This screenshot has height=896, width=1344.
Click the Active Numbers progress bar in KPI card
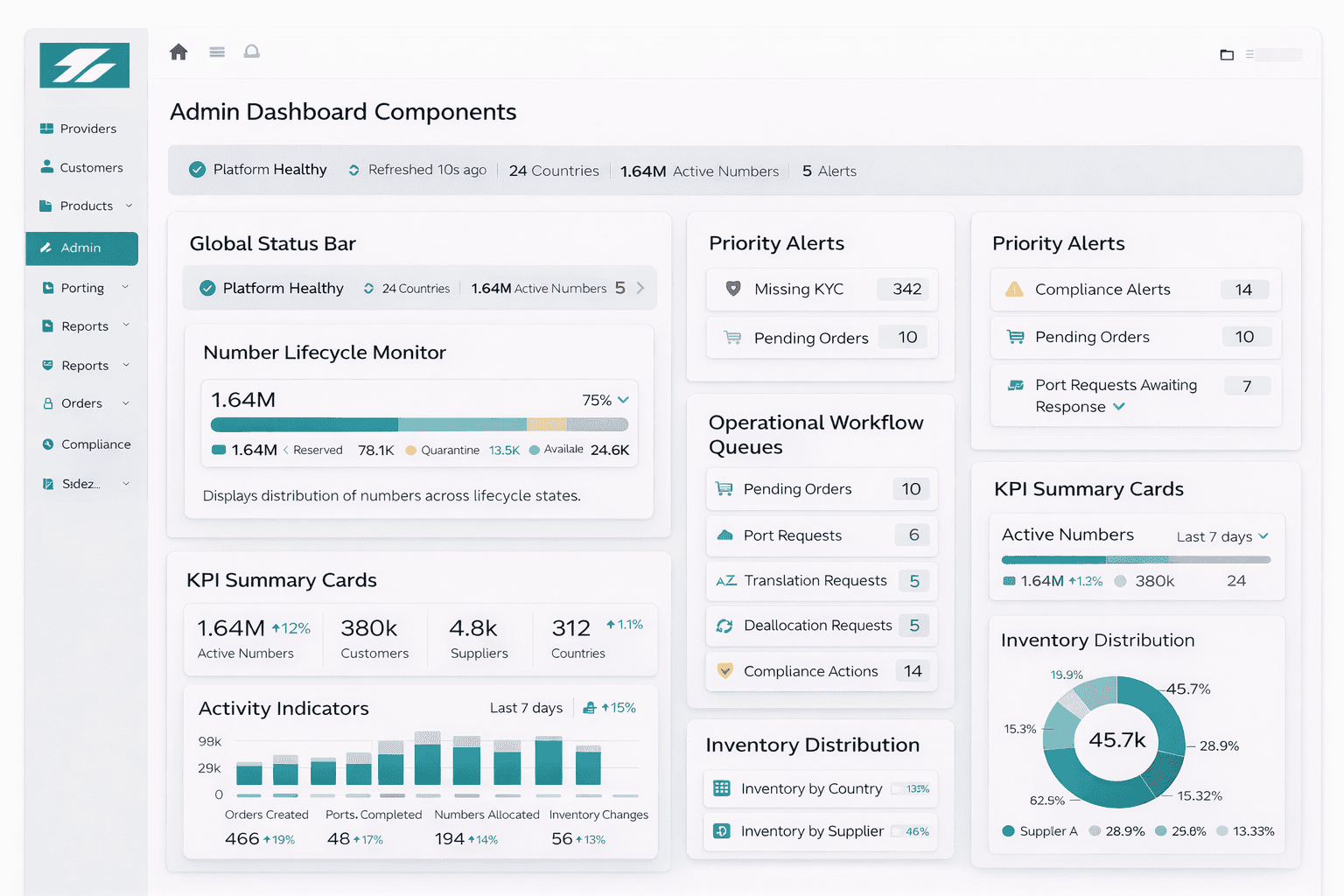[x=1136, y=560]
